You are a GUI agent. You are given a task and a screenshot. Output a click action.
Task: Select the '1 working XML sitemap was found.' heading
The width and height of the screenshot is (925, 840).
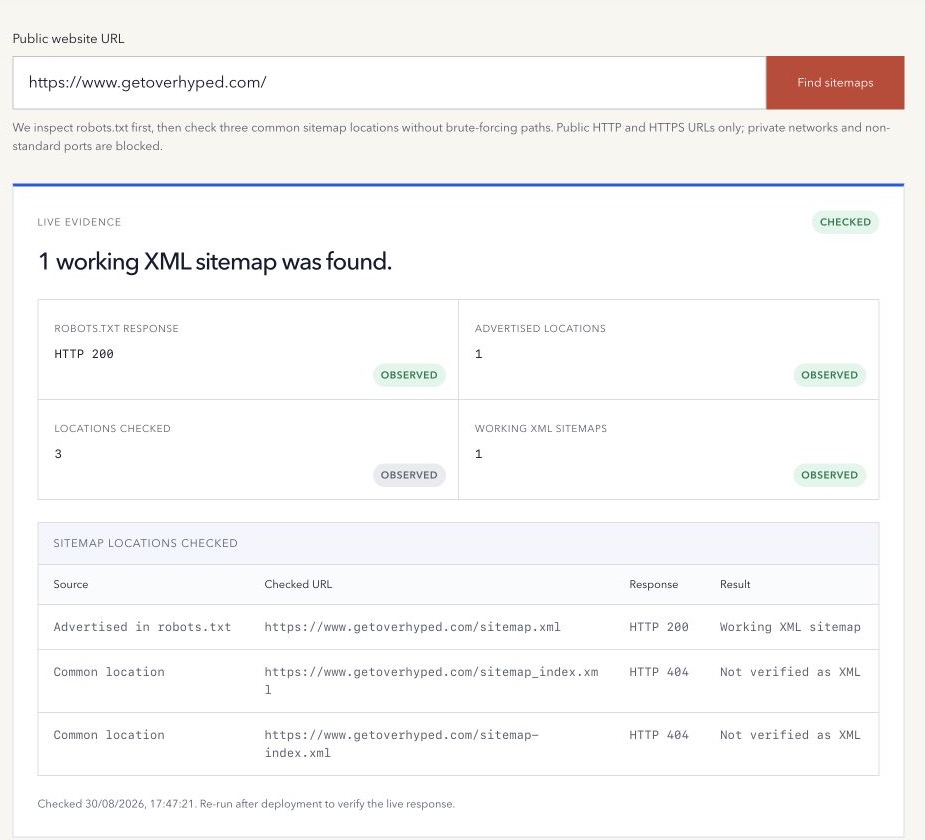(x=215, y=261)
